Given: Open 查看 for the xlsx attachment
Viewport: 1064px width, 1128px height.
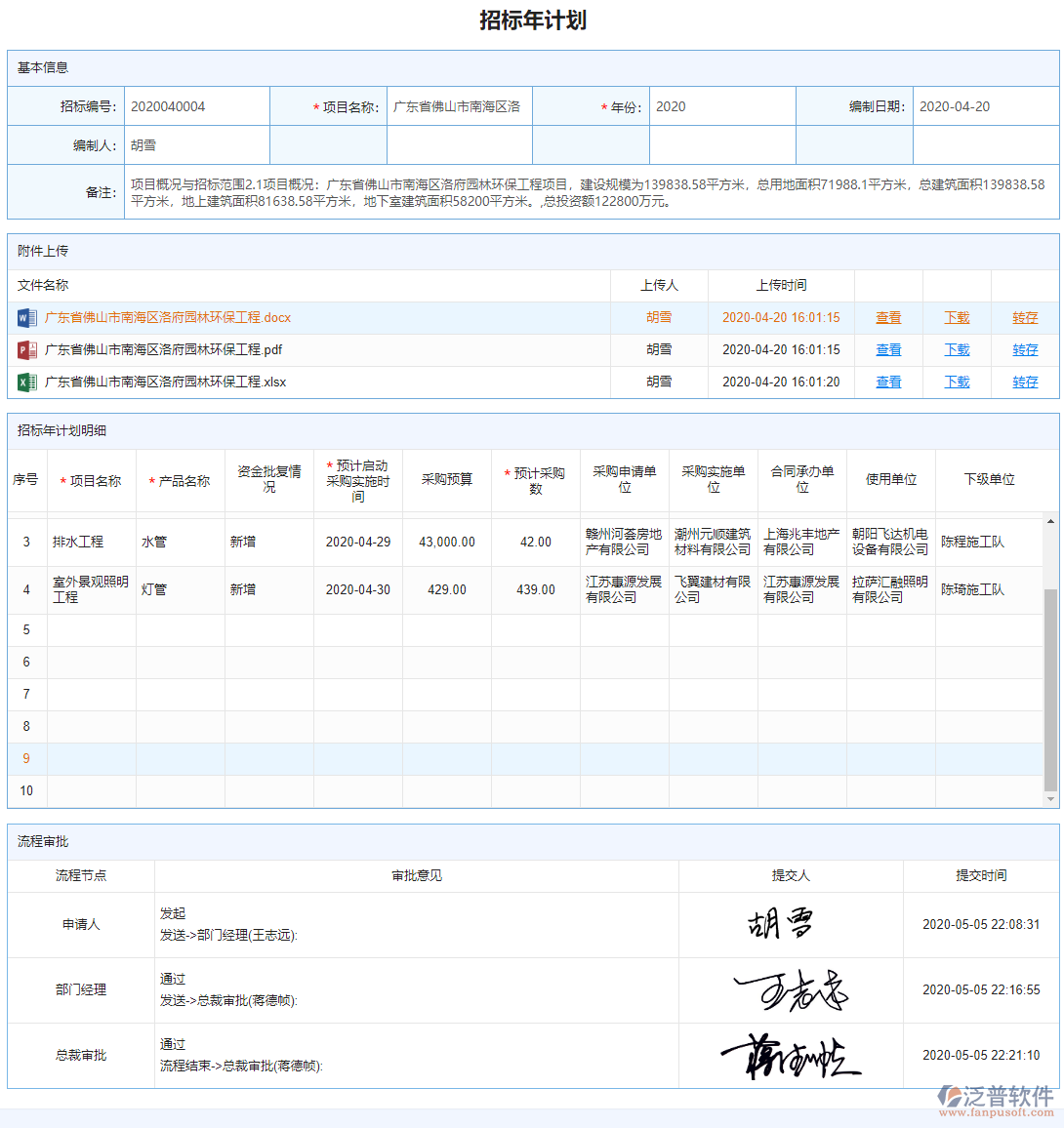Looking at the screenshot, I should click(x=888, y=382).
